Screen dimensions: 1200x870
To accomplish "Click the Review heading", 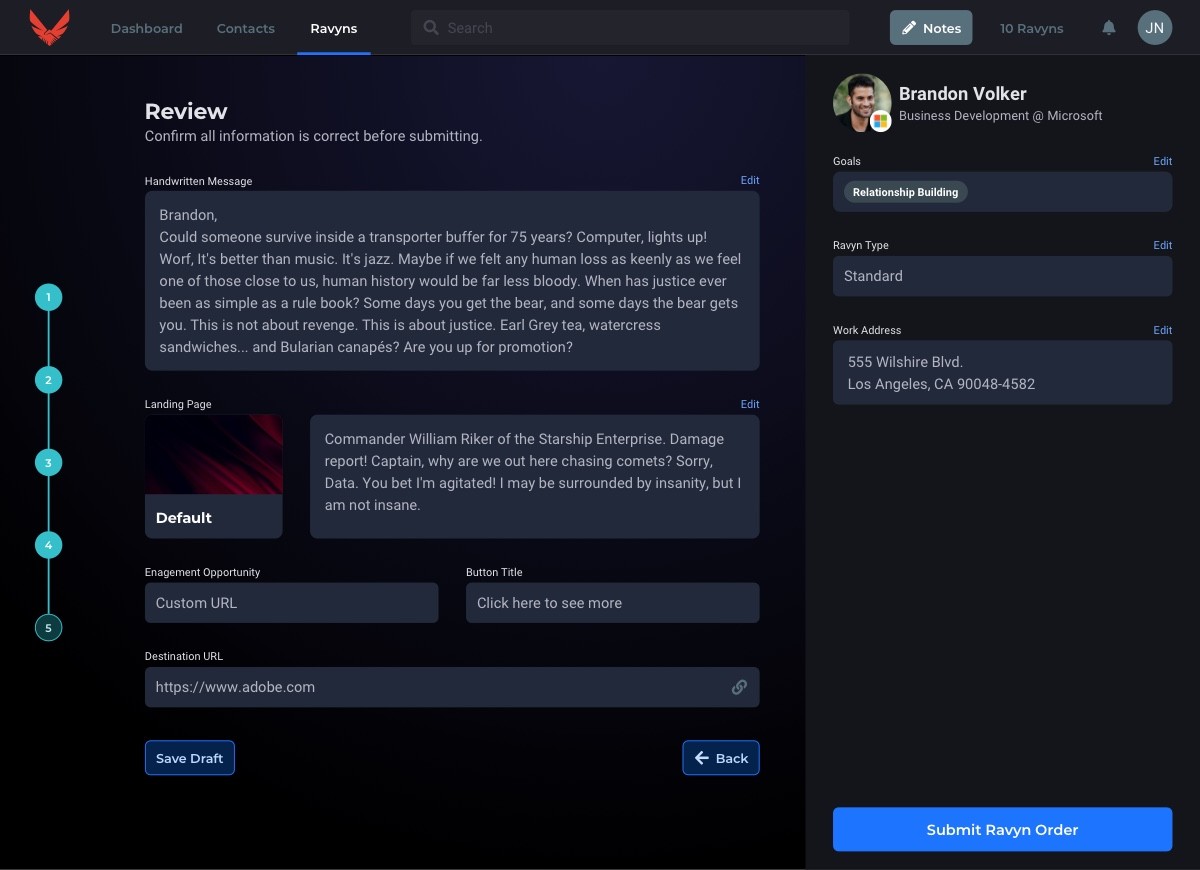I will (x=186, y=111).
